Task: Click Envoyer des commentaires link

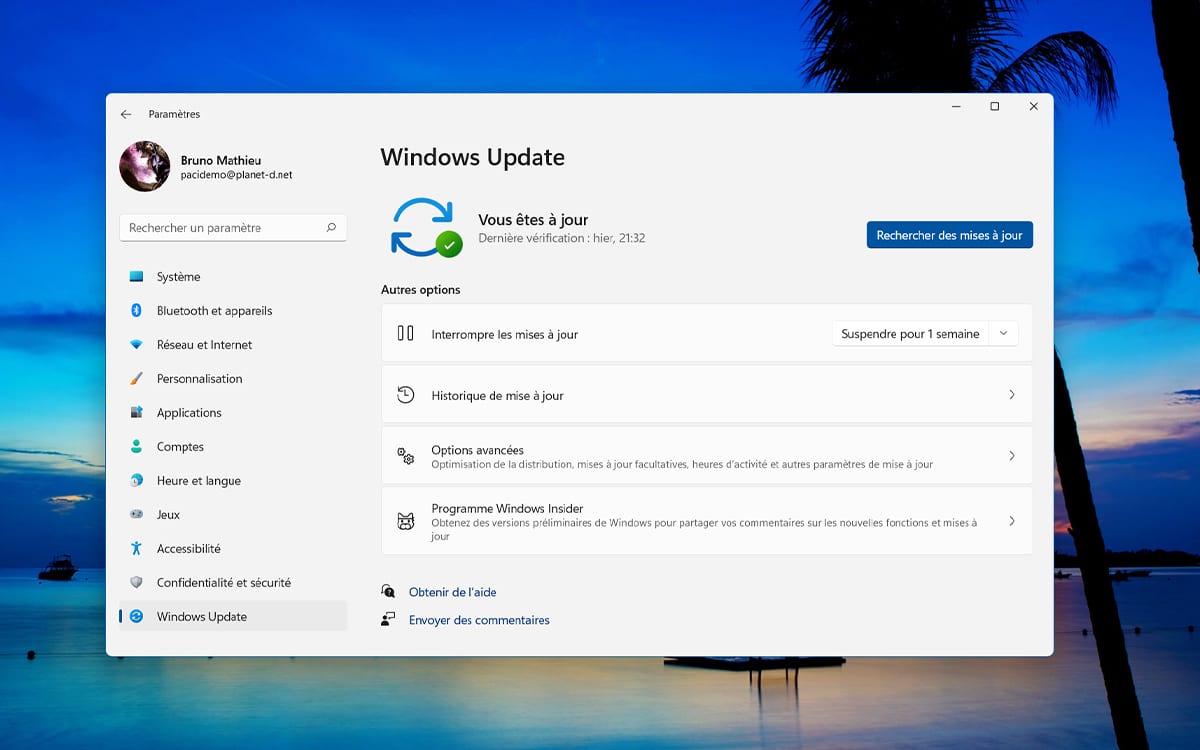Action: [479, 620]
